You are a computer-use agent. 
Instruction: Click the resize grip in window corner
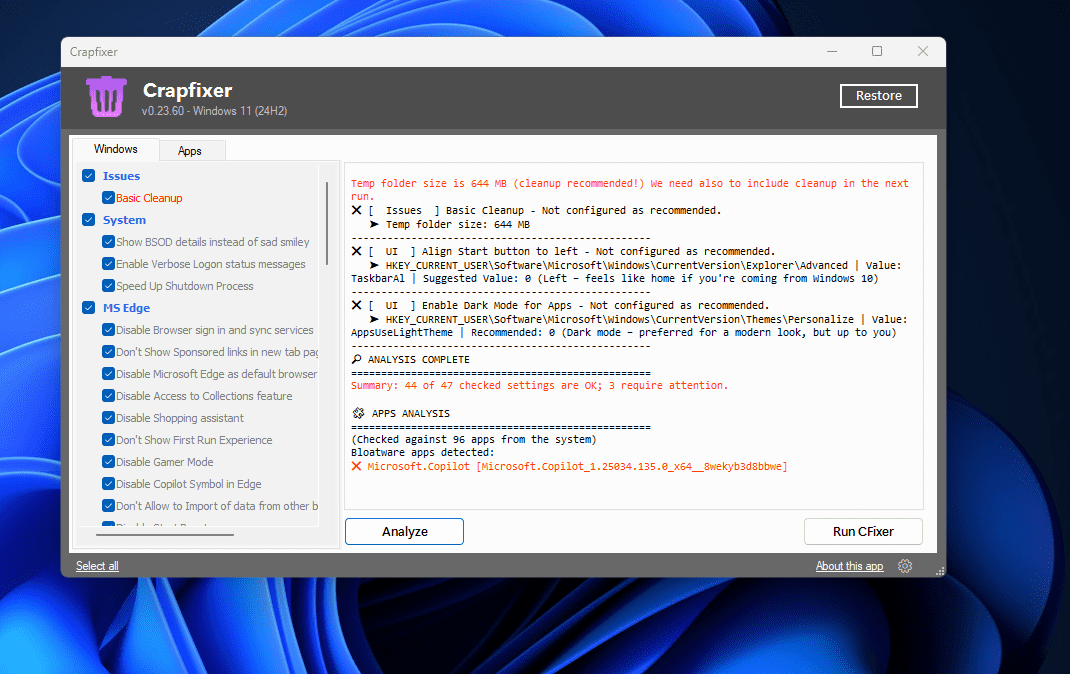pyautogui.click(x=940, y=571)
